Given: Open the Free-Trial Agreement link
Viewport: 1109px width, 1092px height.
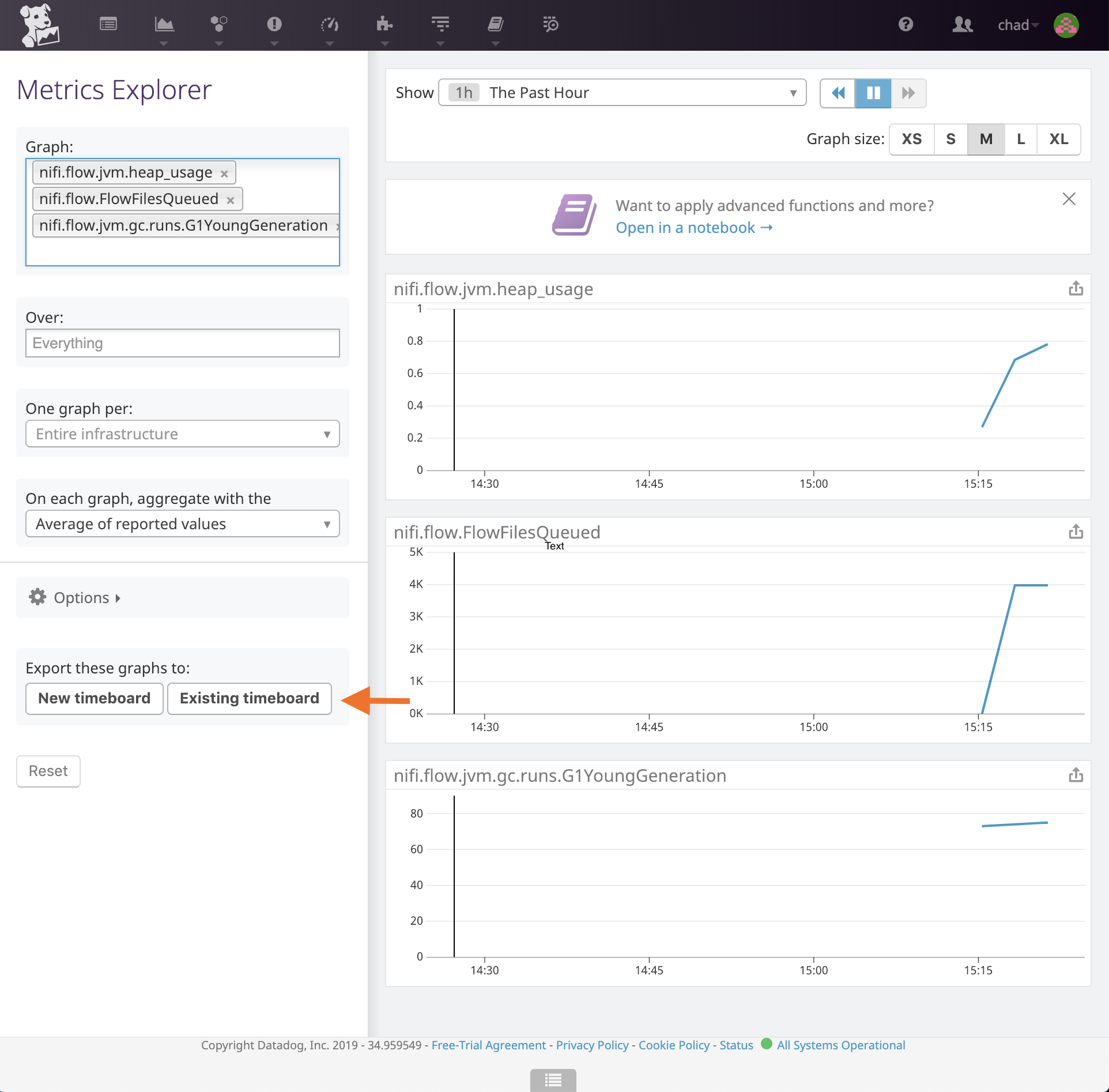Looking at the screenshot, I should click(x=488, y=1045).
